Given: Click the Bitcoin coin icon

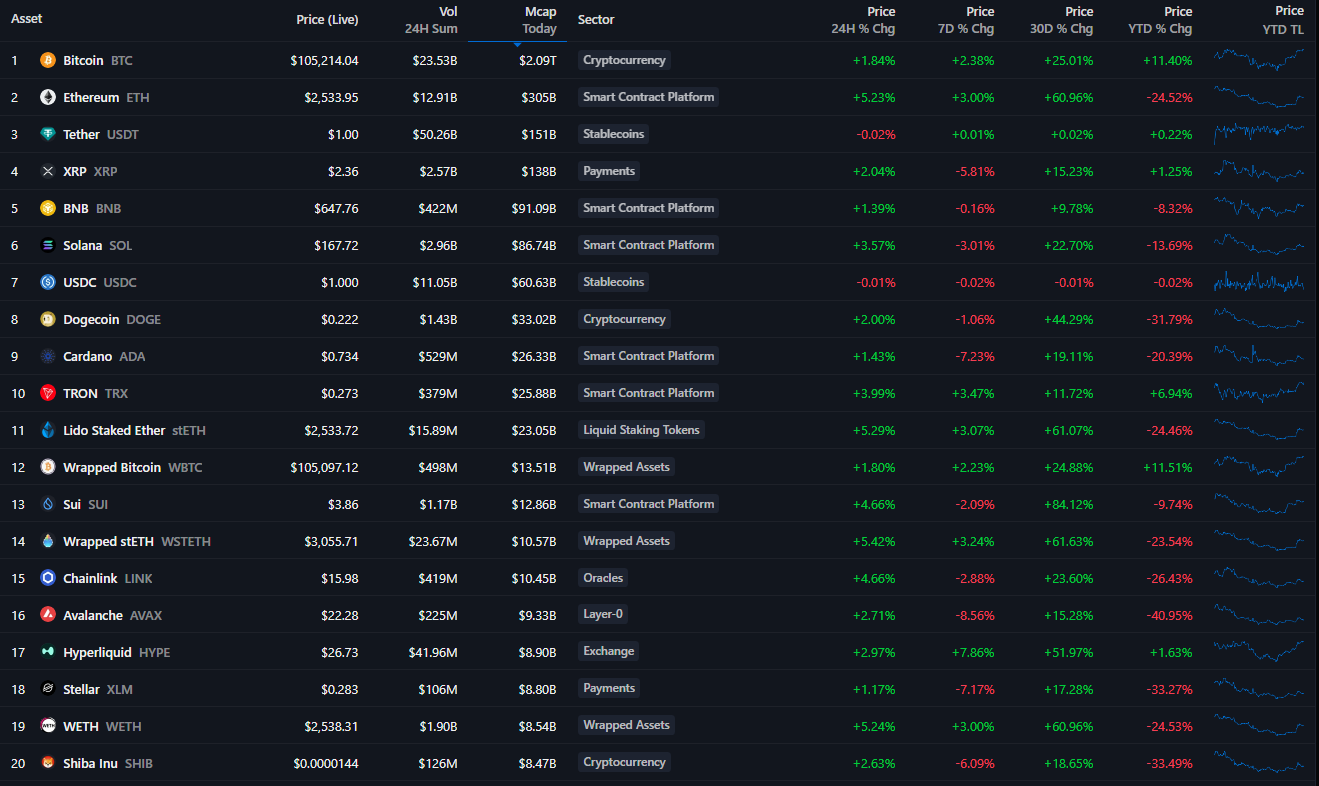Looking at the screenshot, I should click(47, 60).
